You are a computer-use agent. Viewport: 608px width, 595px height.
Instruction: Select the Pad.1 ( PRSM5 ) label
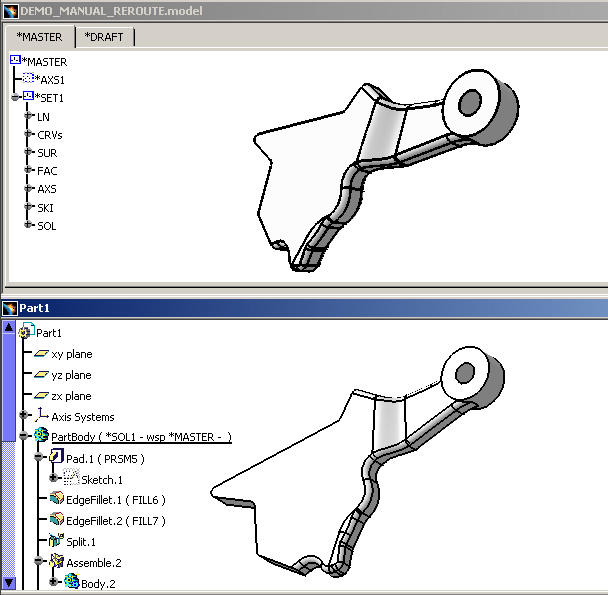coord(105,459)
